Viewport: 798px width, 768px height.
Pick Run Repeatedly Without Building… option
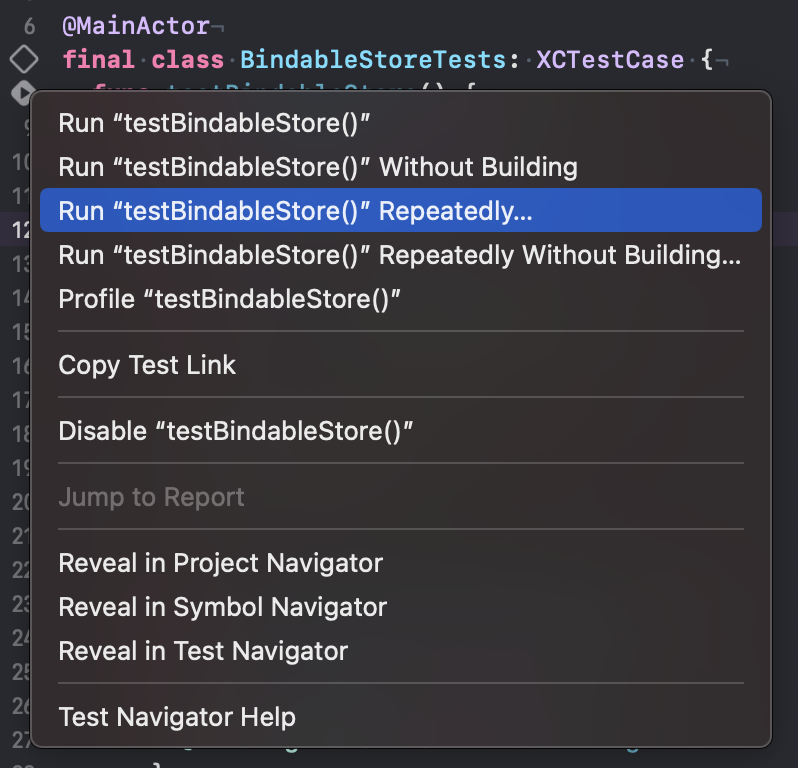[x=400, y=255]
